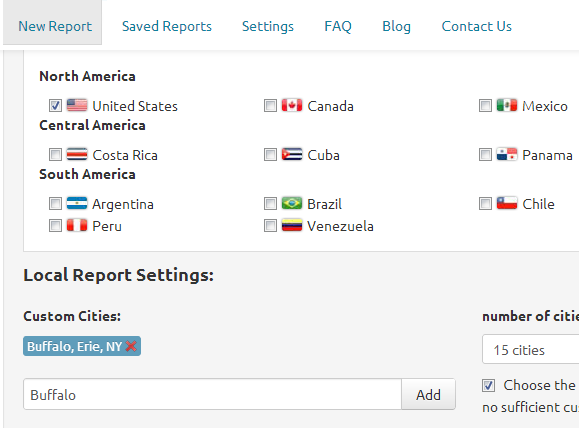Click the Add city button

(x=428, y=394)
